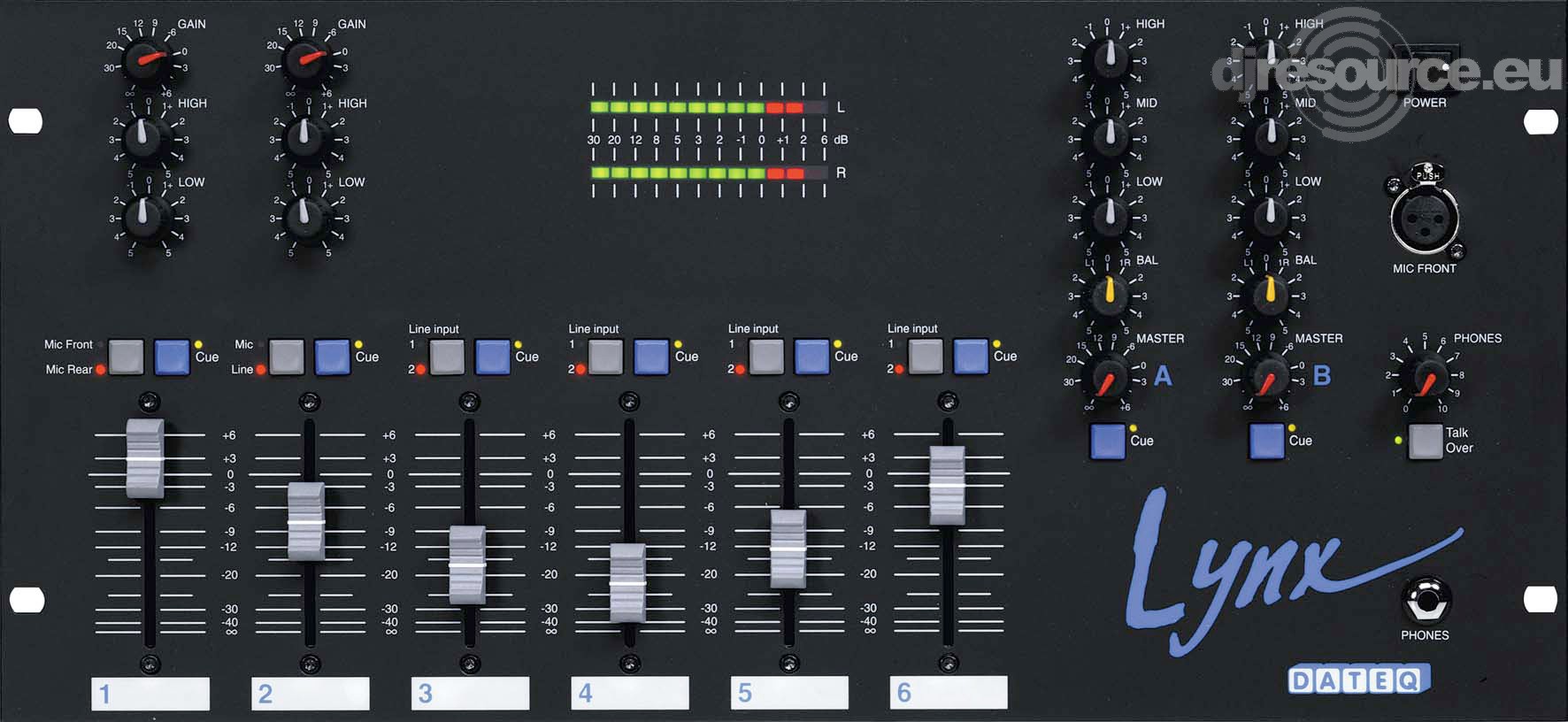Click the DATEQ logo badge

[1358, 680]
